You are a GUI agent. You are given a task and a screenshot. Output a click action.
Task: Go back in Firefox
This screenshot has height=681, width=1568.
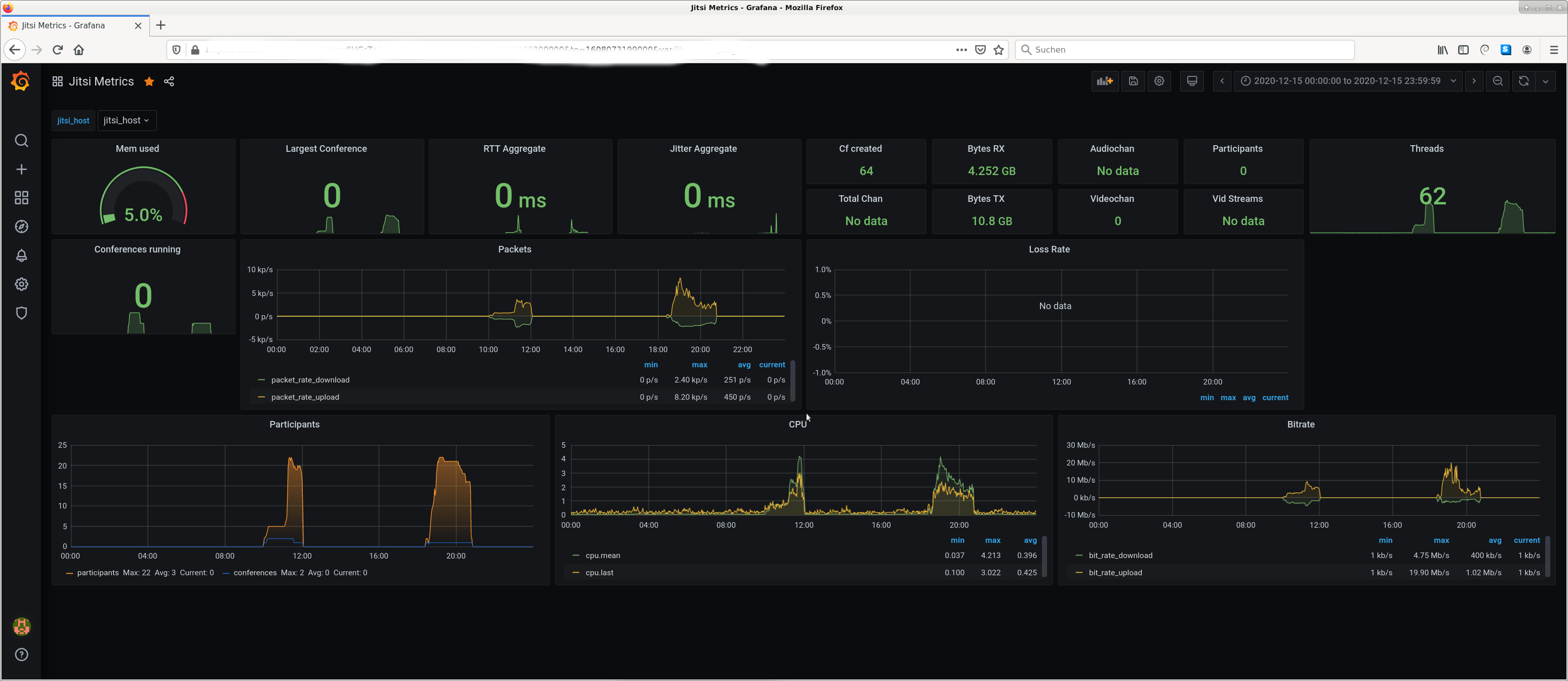point(15,50)
